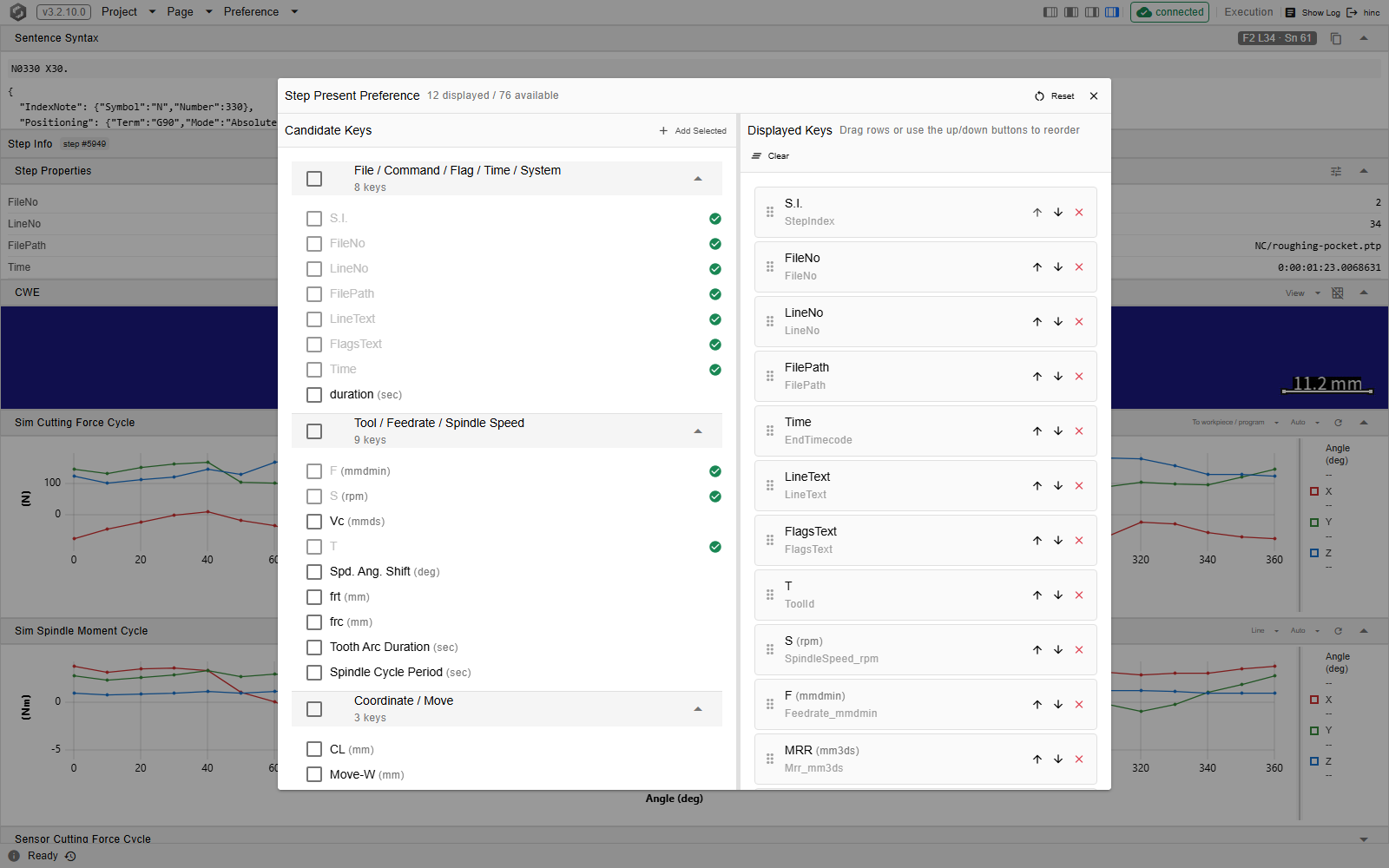Move T ToolId row up
This screenshot has width=1389, height=868.
(1037, 595)
